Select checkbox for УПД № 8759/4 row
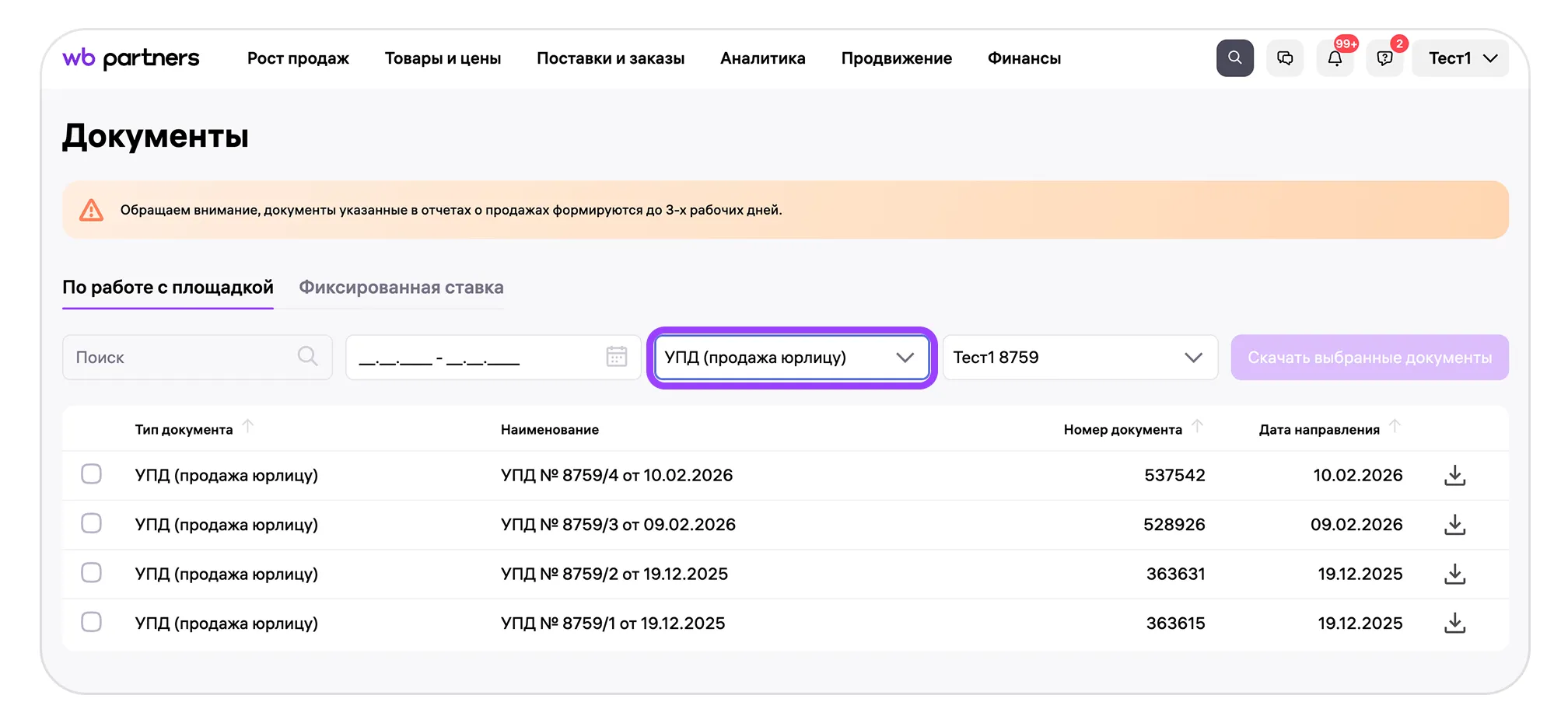This screenshot has width=1568, height=723. click(92, 474)
